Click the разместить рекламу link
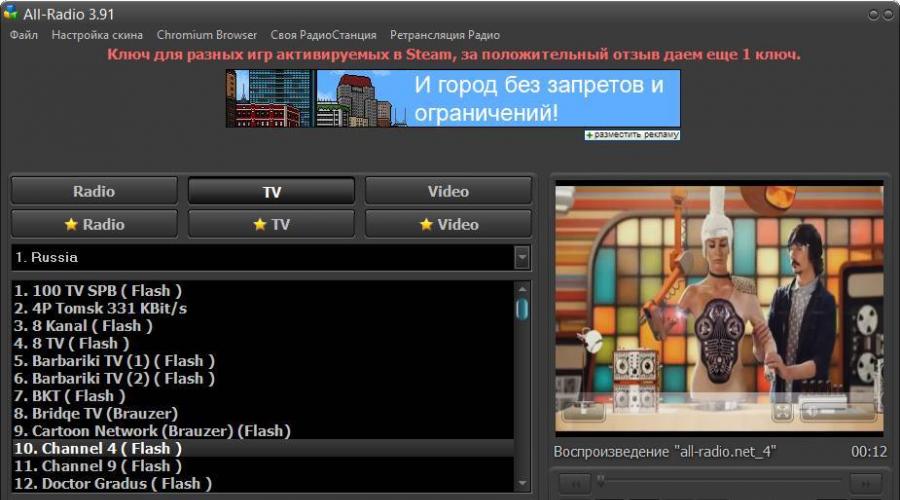Screen dimensions: 900x500 (632, 135)
